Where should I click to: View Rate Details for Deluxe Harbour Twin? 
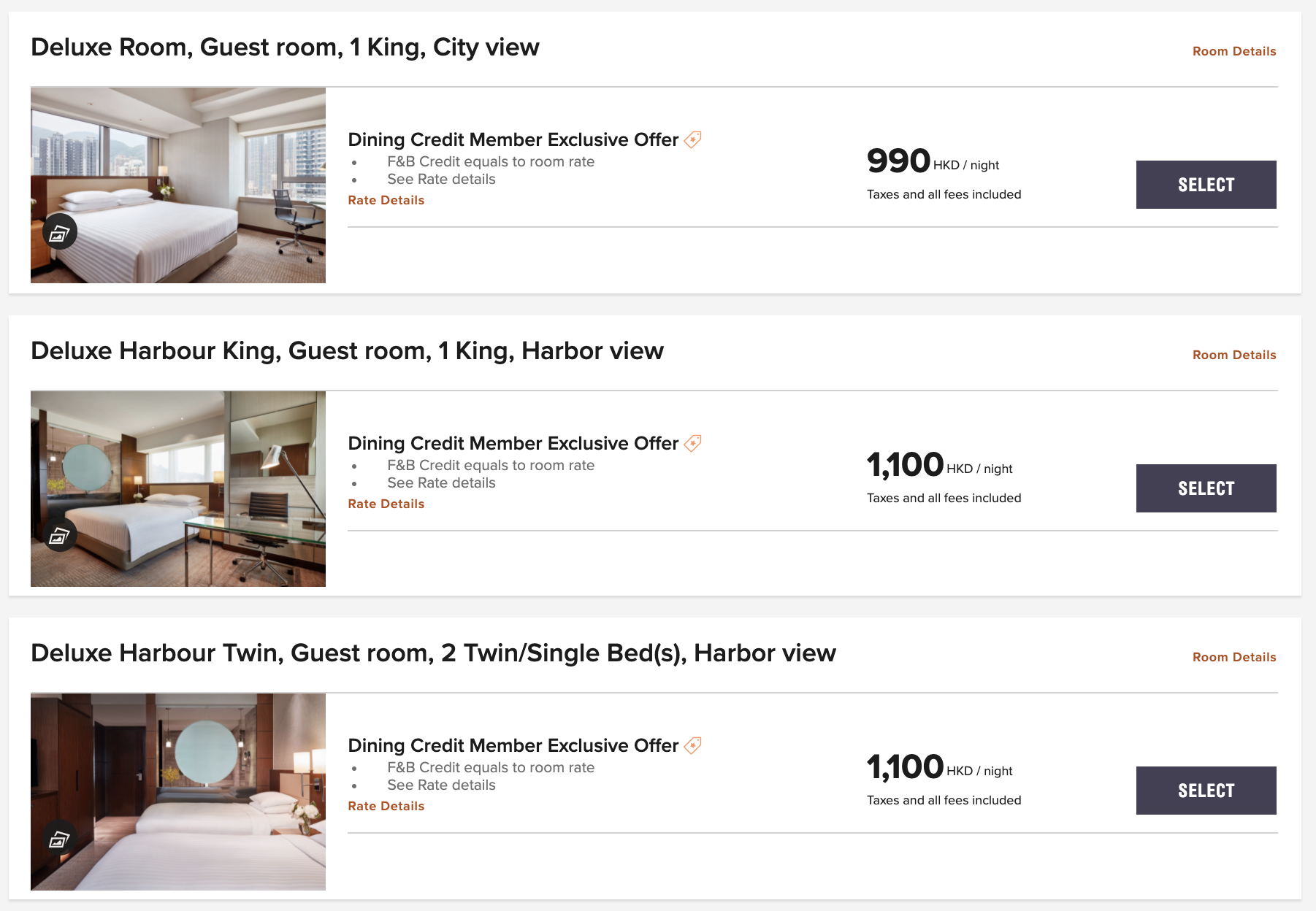(386, 806)
